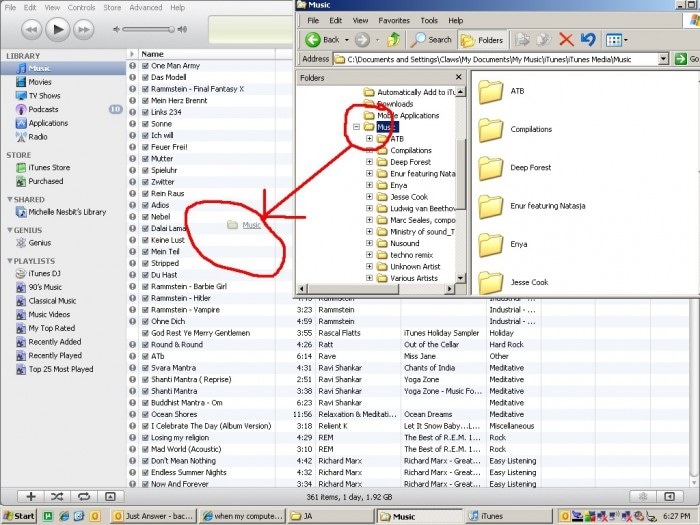The height and width of the screenshot is (525, 700).
Task: Click the add playlist plus button
Action: pos(31,496)
